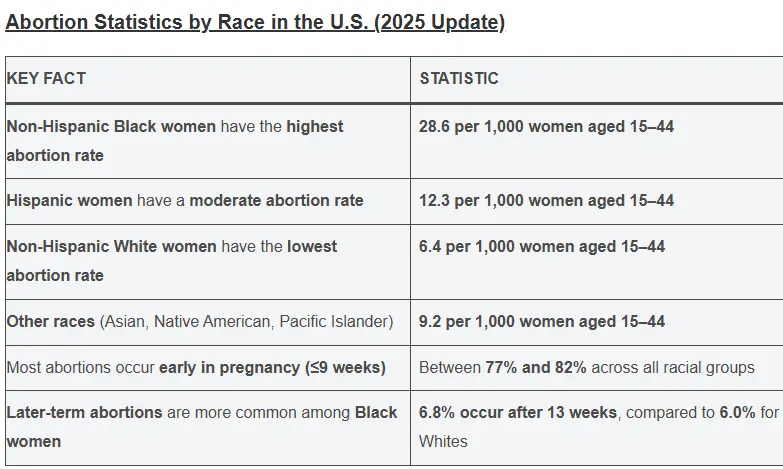Click the bold 'moderate abortion rate' phrase
Image resolution: width=783 pixels, height=469 pixels.
point(276,200)
